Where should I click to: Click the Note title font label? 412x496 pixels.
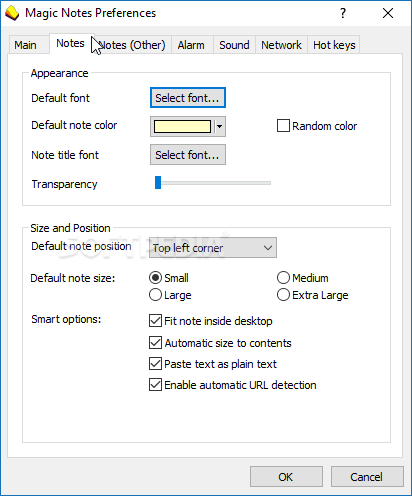(65, 155)
